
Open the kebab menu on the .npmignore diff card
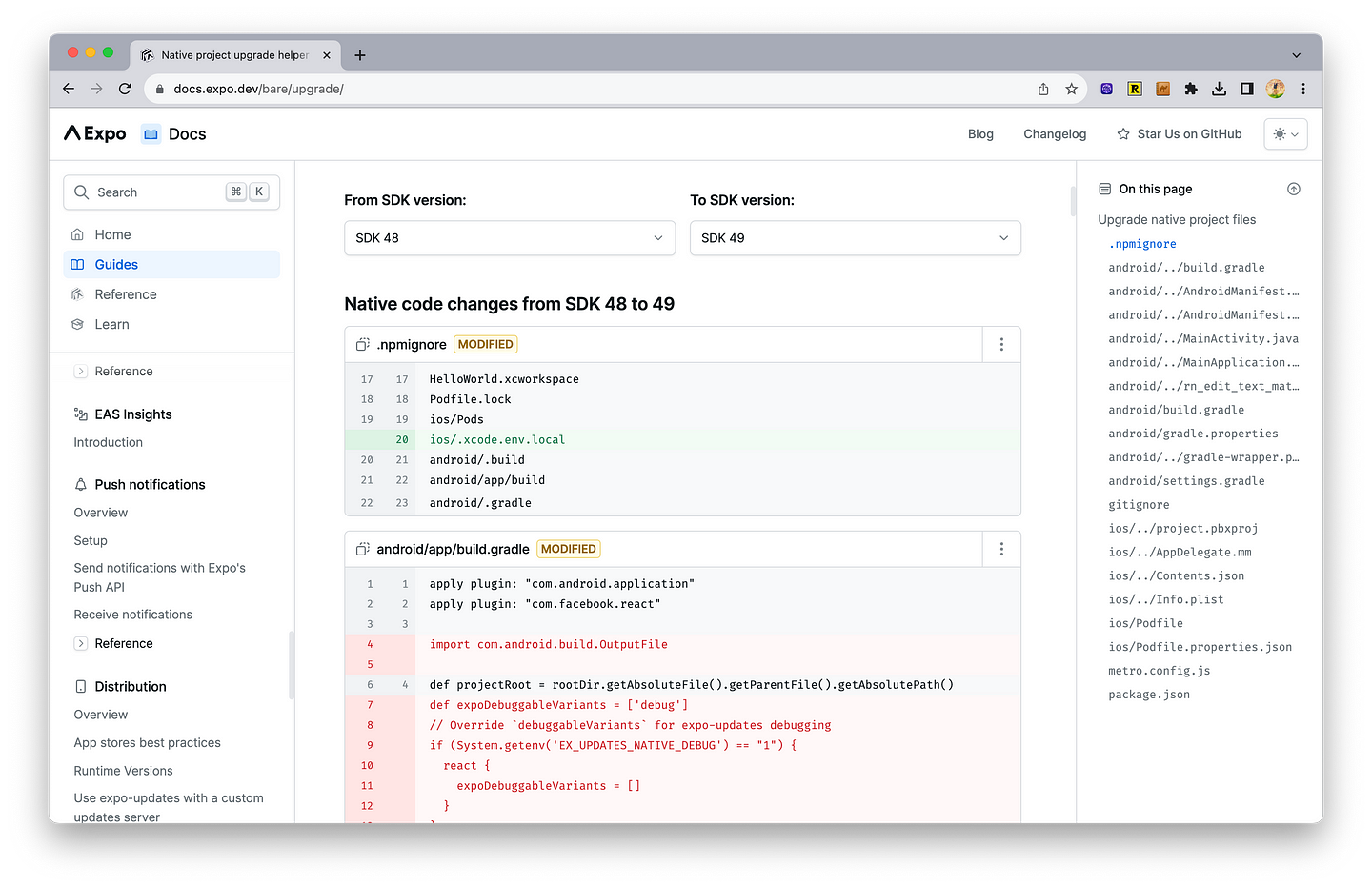(x=1000, y=344)
